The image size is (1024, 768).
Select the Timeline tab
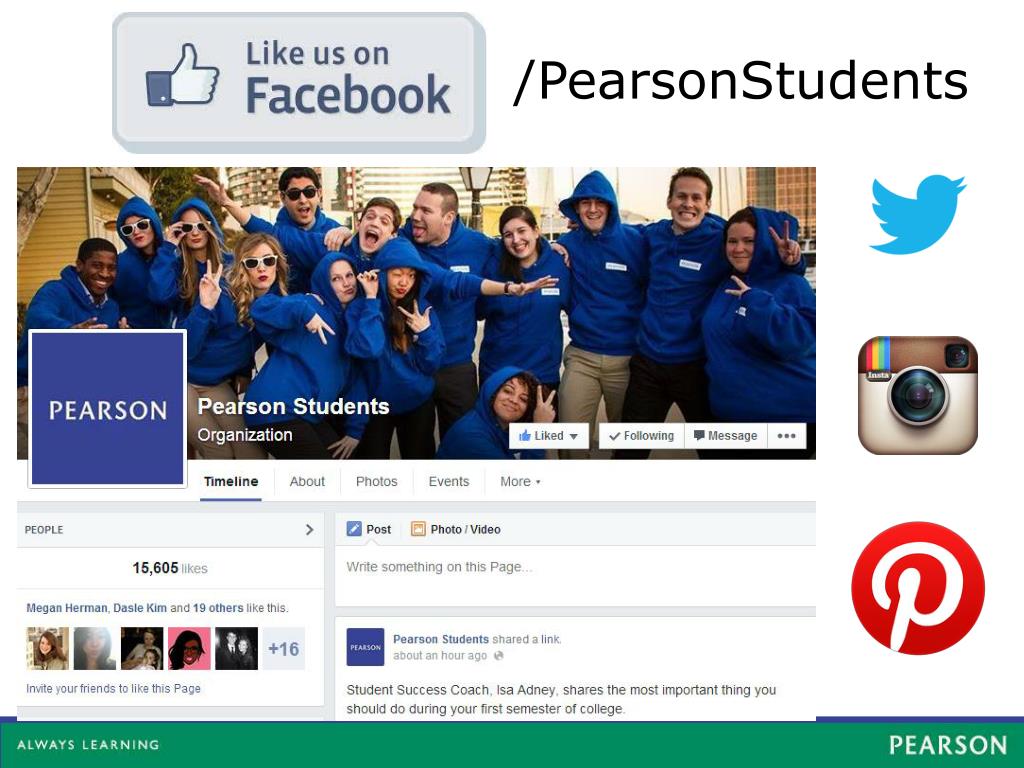pos(231,482)
